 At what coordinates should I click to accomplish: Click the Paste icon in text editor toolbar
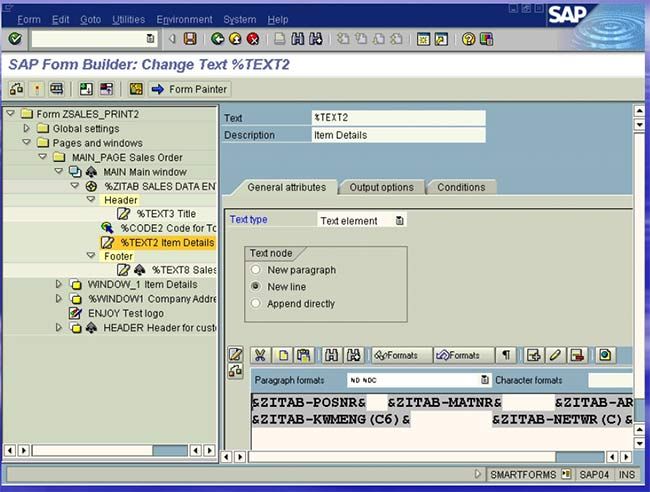point(304,355)
